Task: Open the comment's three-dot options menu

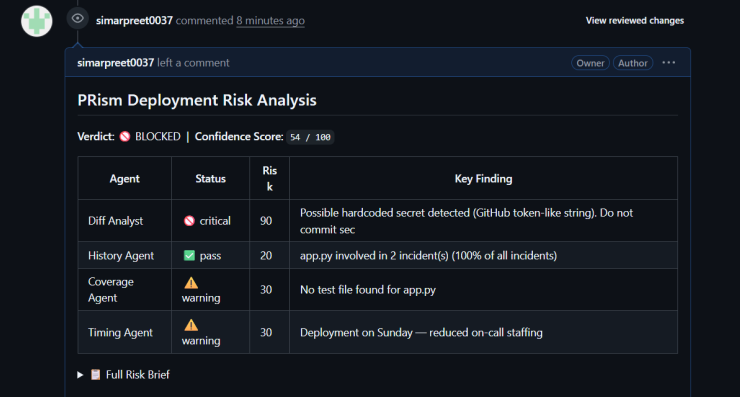Action: click(668, 62)
